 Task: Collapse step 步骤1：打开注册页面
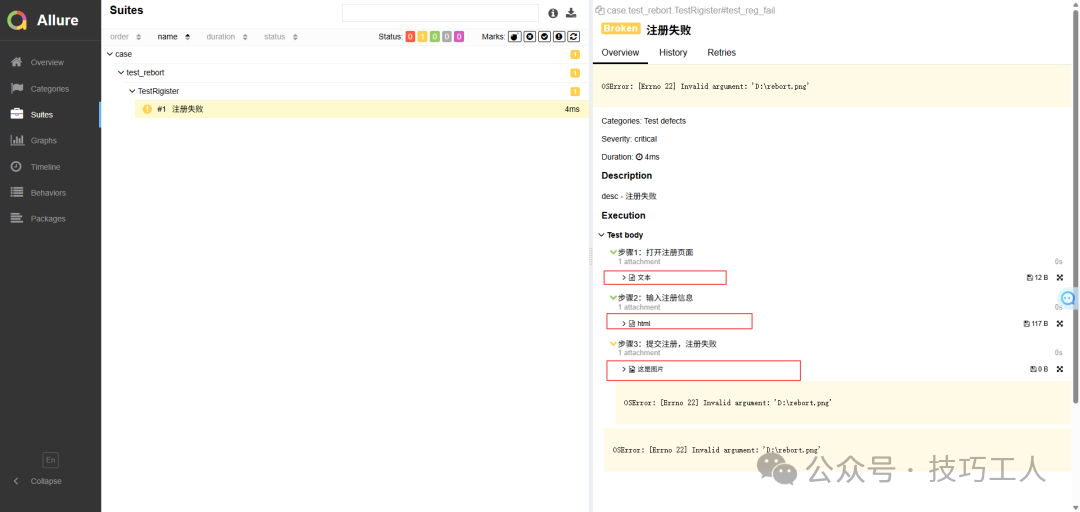click(x=613, y=252)
